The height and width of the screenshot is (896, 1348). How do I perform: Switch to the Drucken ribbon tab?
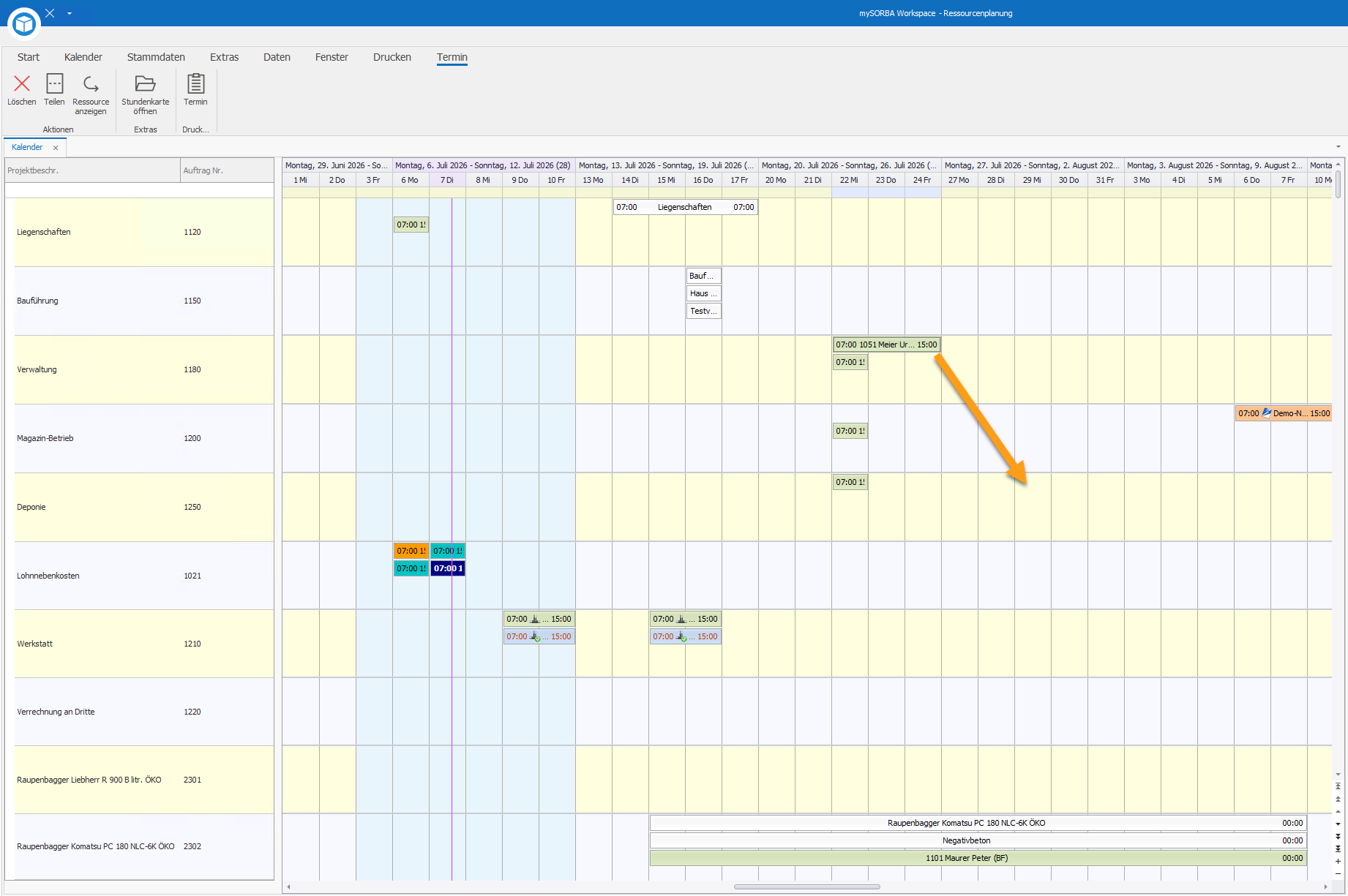coord(392,57)
